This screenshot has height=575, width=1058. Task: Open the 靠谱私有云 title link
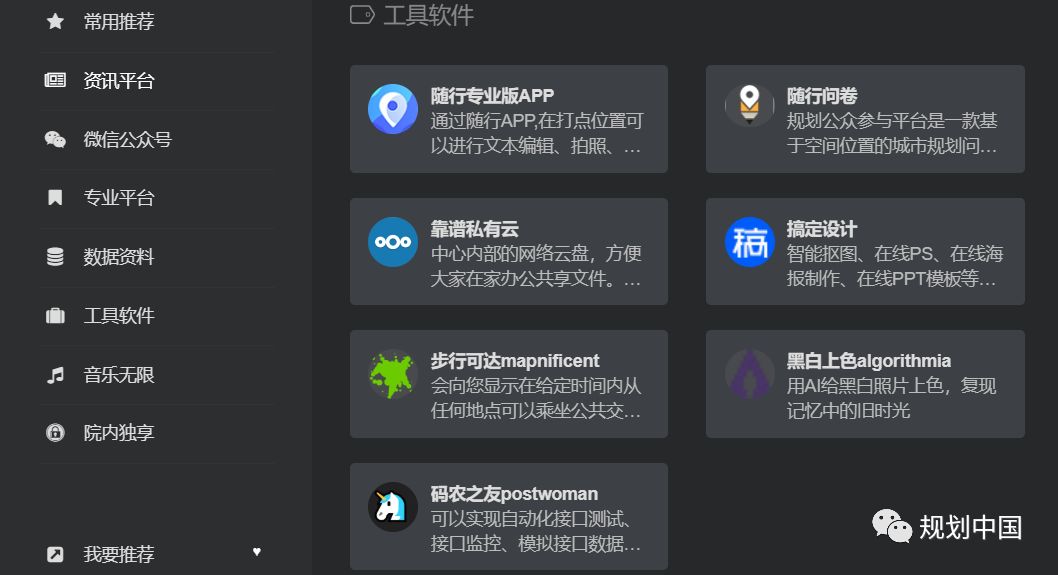click(474, 229)
